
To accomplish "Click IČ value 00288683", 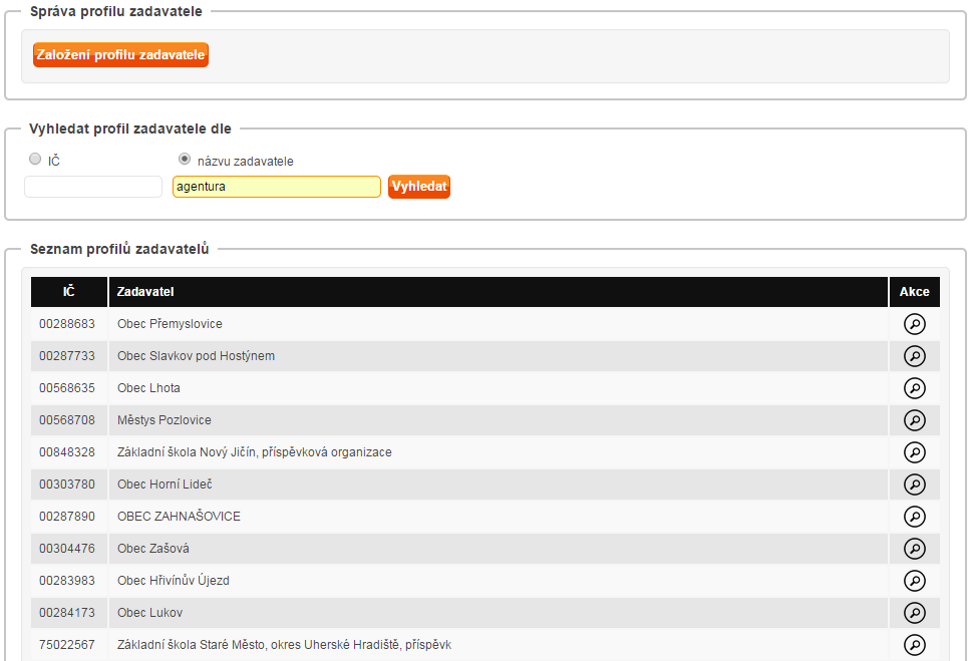I will pos(67,323).
